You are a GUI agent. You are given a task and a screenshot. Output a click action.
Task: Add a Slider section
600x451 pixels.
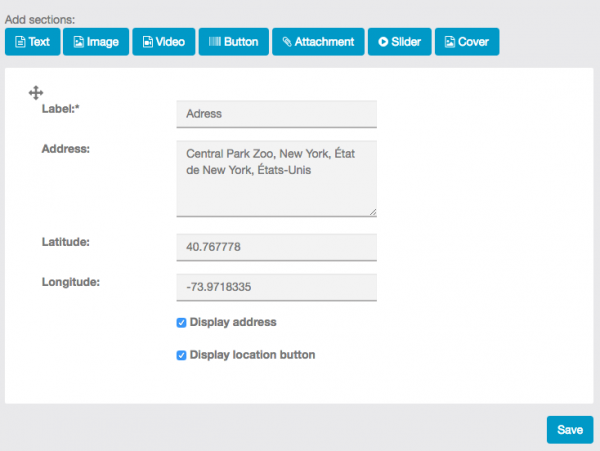pyautogui.click(x=399, y=42)
